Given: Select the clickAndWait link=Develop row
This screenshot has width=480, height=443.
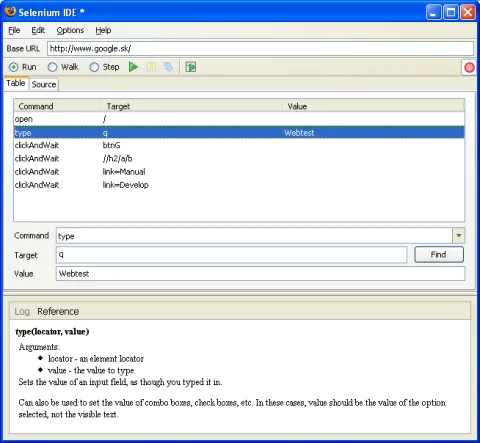Looking at the screenshot, I should [x=239, y=185].
